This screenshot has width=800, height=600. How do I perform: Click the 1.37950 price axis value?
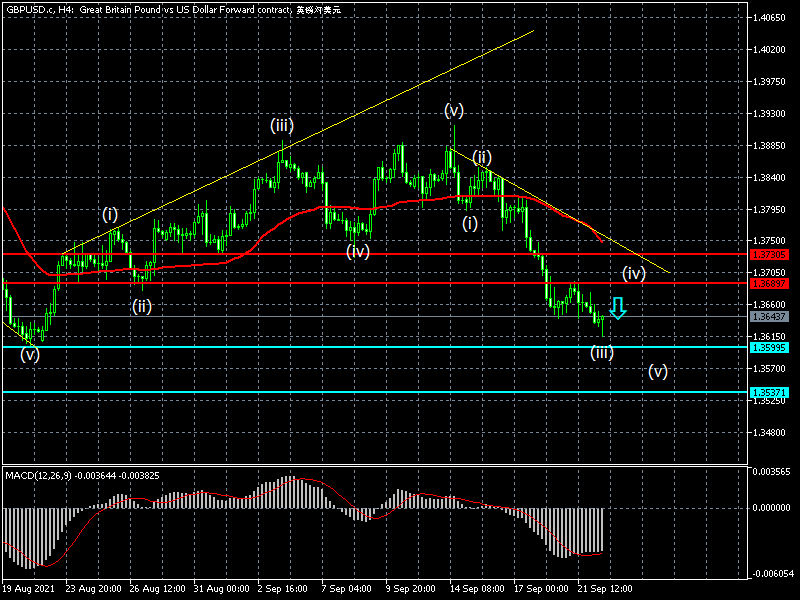coord(769,210)
